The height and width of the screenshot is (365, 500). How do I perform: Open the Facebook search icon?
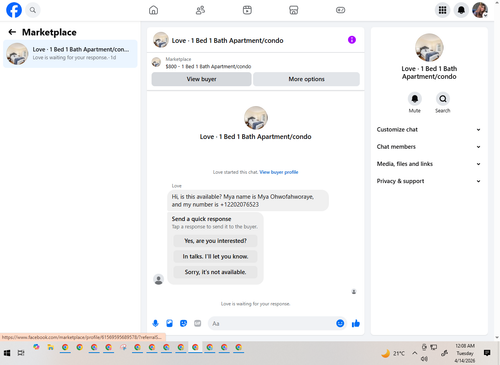pos(33,10)
